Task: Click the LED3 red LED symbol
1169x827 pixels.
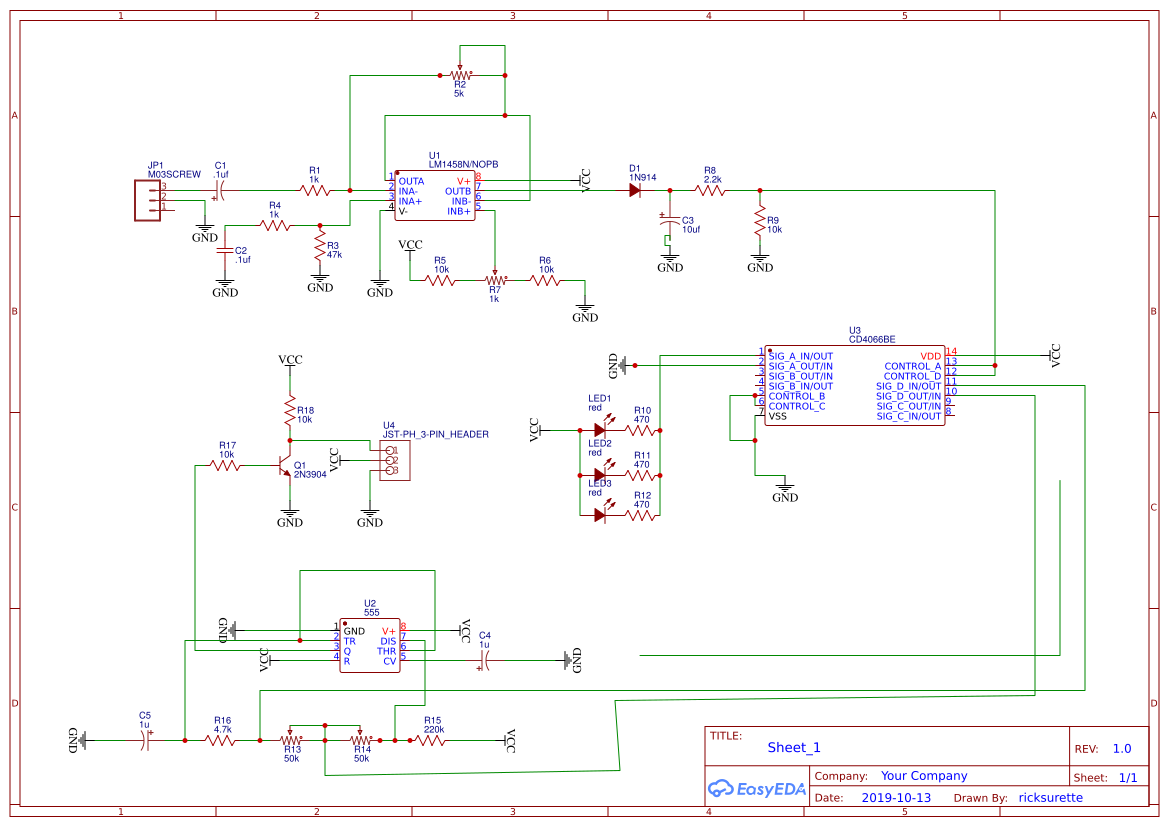Action: tap(600, 515)
